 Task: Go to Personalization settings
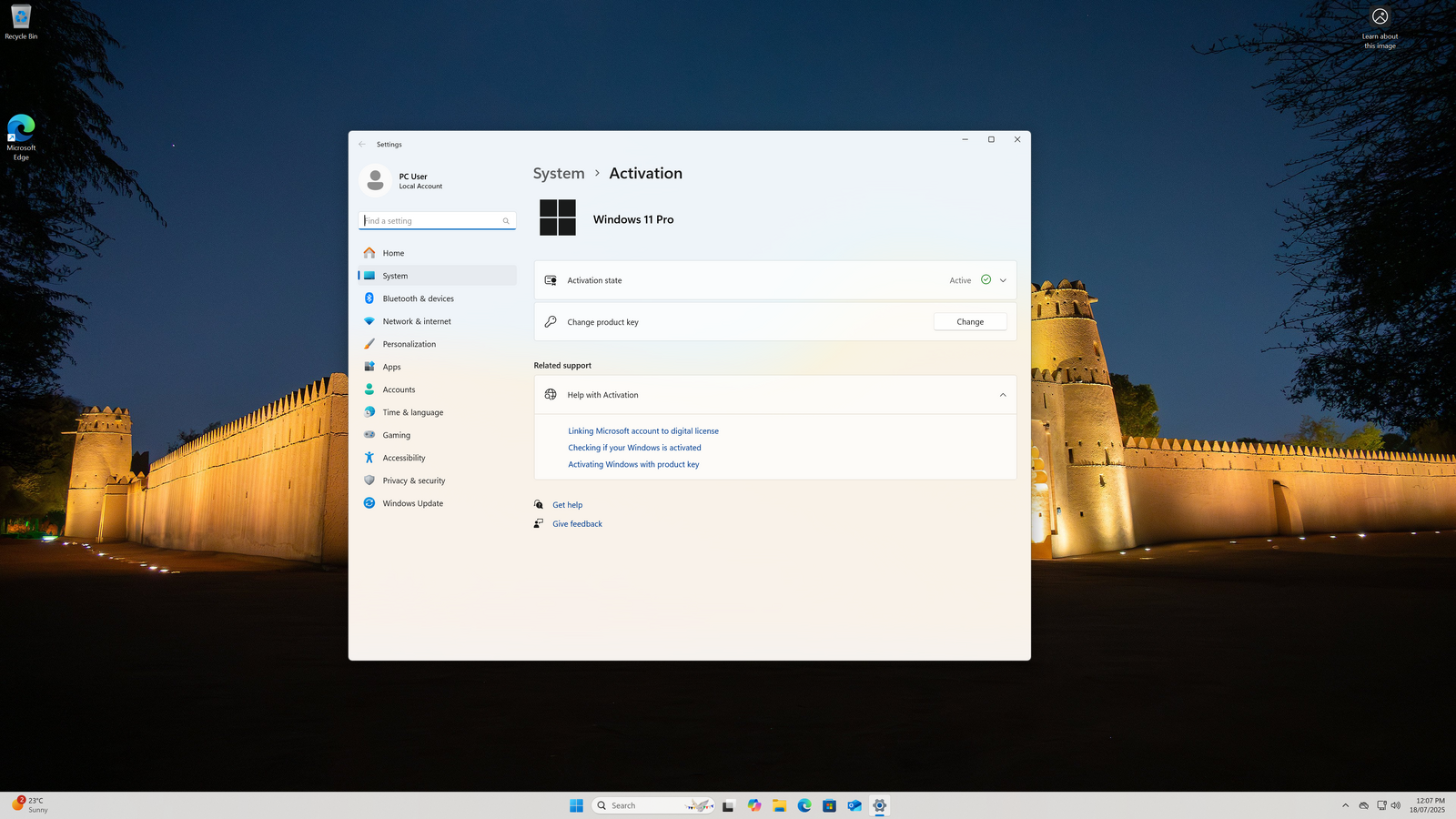pyautogui.click(x=409, y=344)
